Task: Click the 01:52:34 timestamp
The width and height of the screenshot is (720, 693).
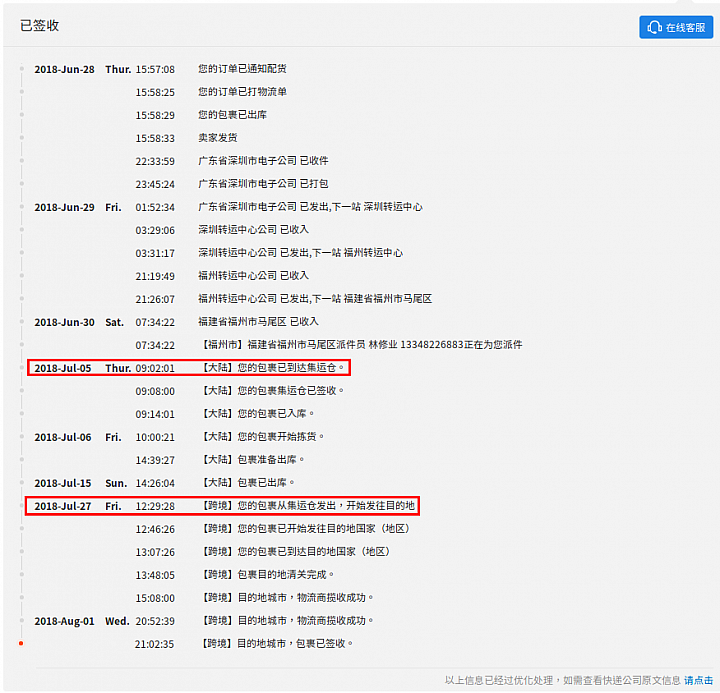Action: pos(155,207)
